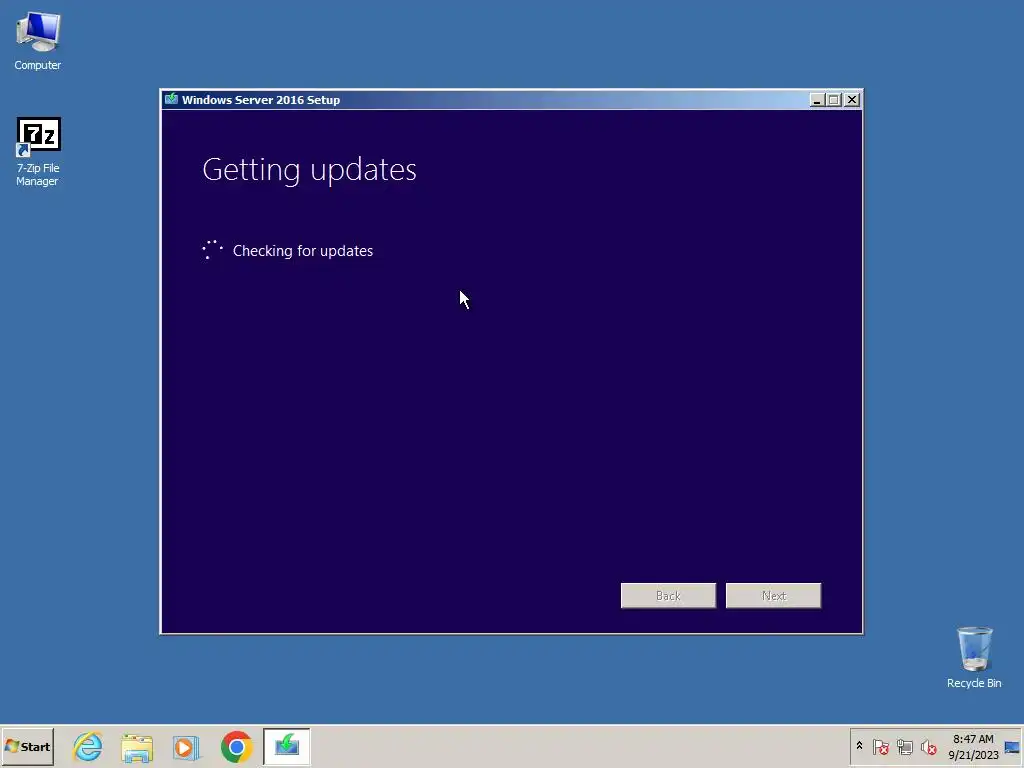
Task: Launch Windows Media Player from taskbar
Action: coord(186,746)
